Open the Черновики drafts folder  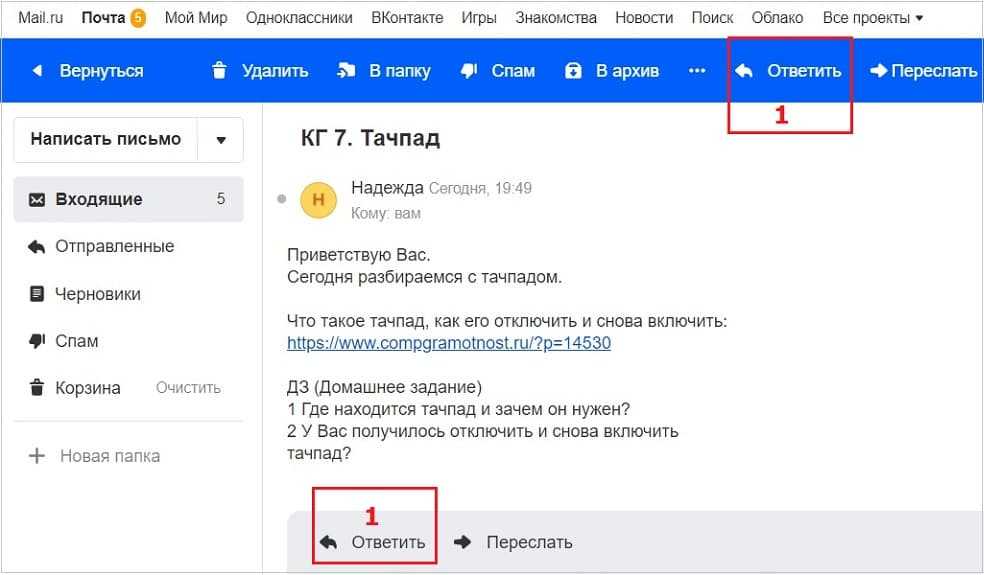(x=98, y=294)
